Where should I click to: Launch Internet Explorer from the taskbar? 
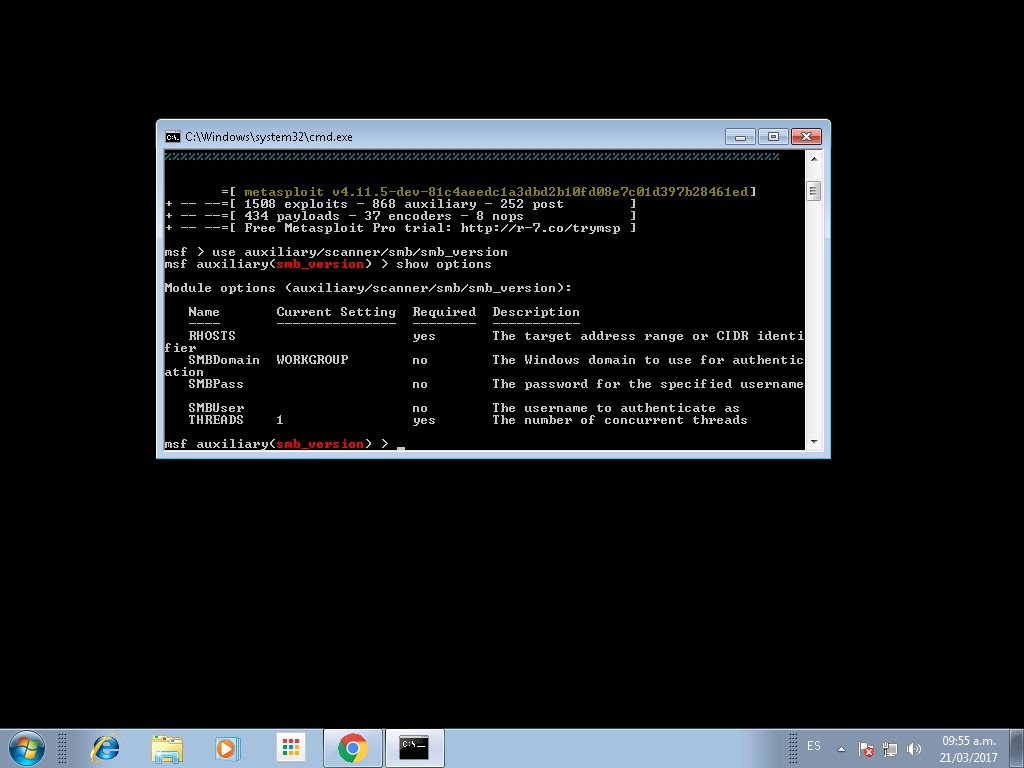[104, 747]
